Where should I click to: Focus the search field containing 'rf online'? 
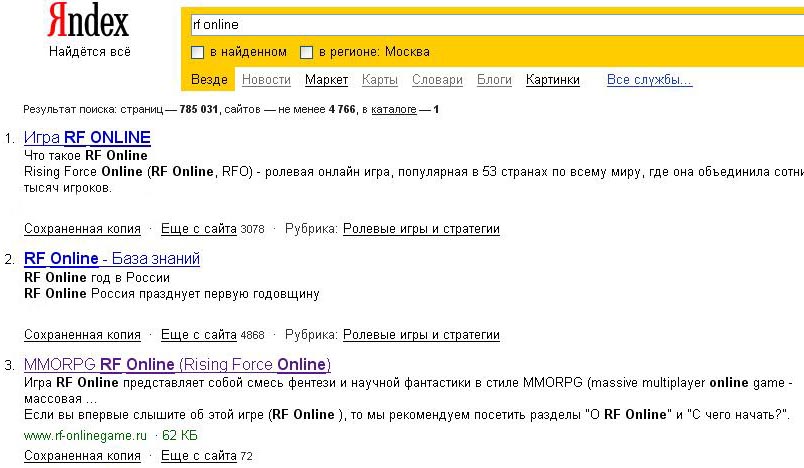click(496, 25)
